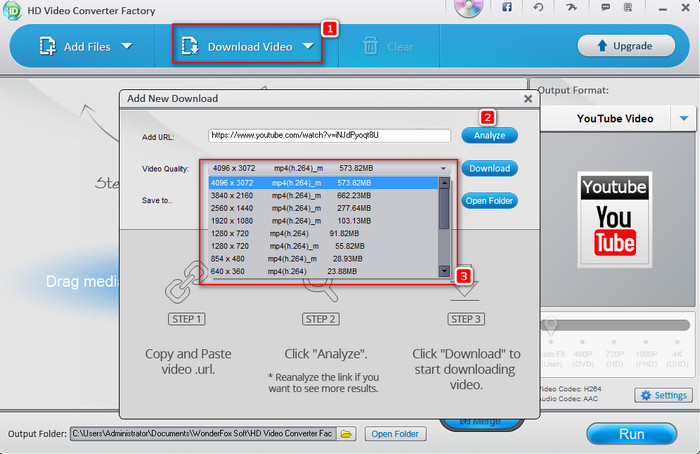Image resolution: width=700 pixels, height=454 pixels.
Task: Select 1280 x 720 91.82MB option
Action: tap(323, 233)
